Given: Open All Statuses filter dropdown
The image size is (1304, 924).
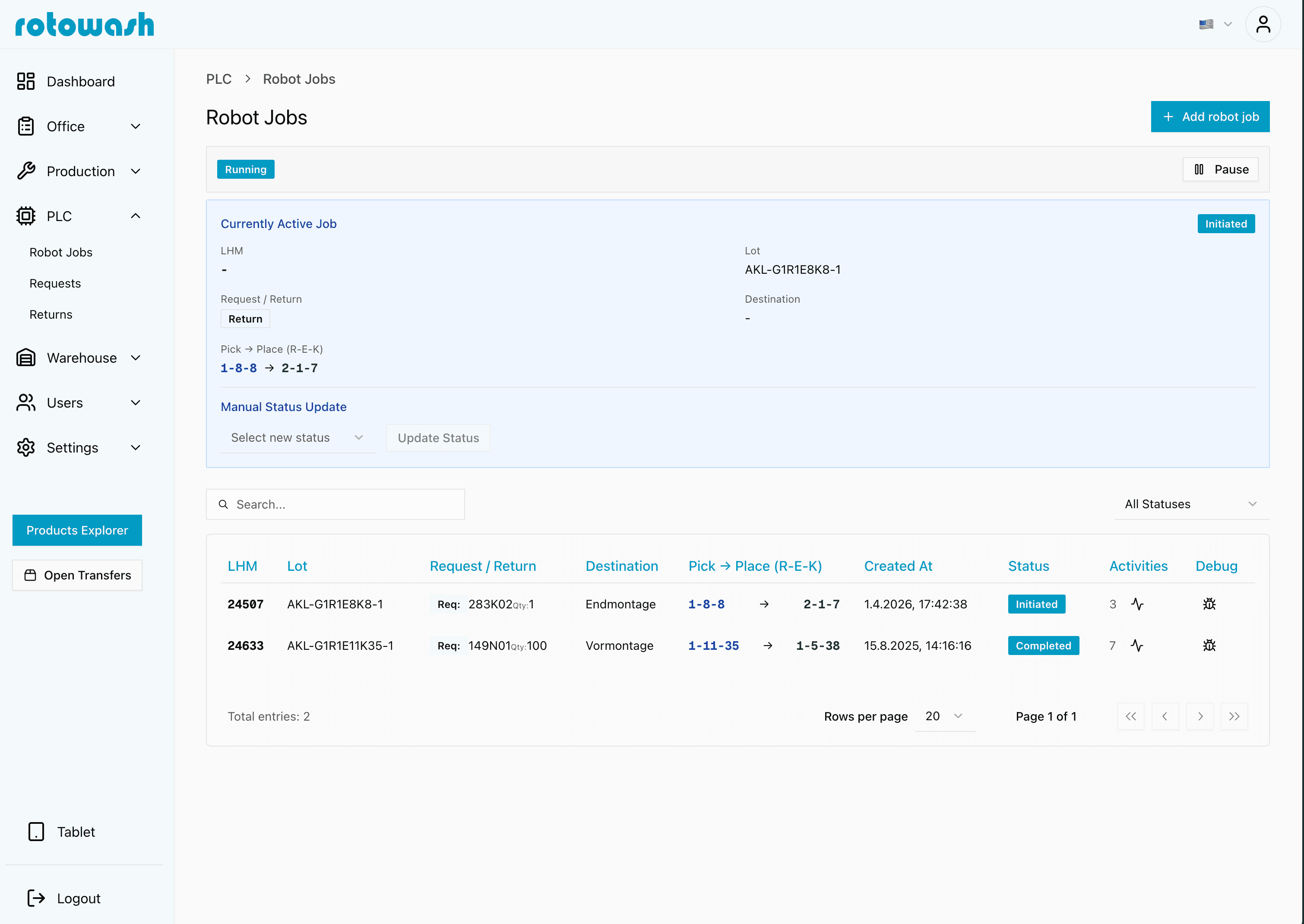Looking at the screenshot, I should coord(1192,504).
